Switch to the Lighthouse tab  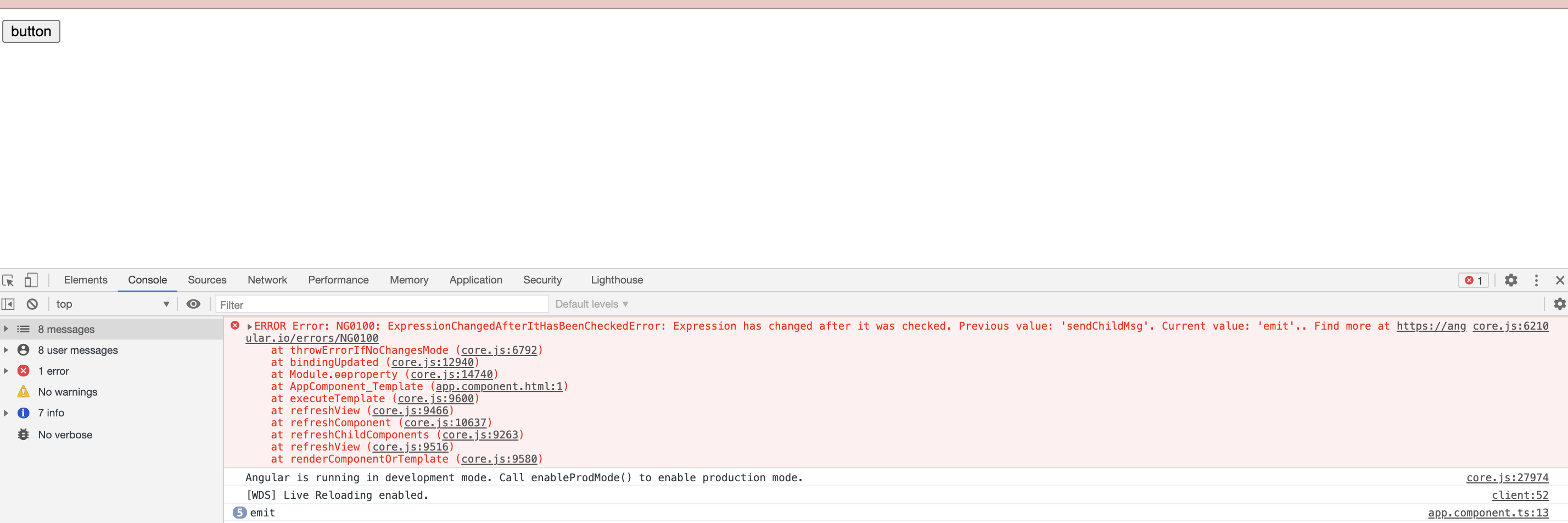pos(617,280)
